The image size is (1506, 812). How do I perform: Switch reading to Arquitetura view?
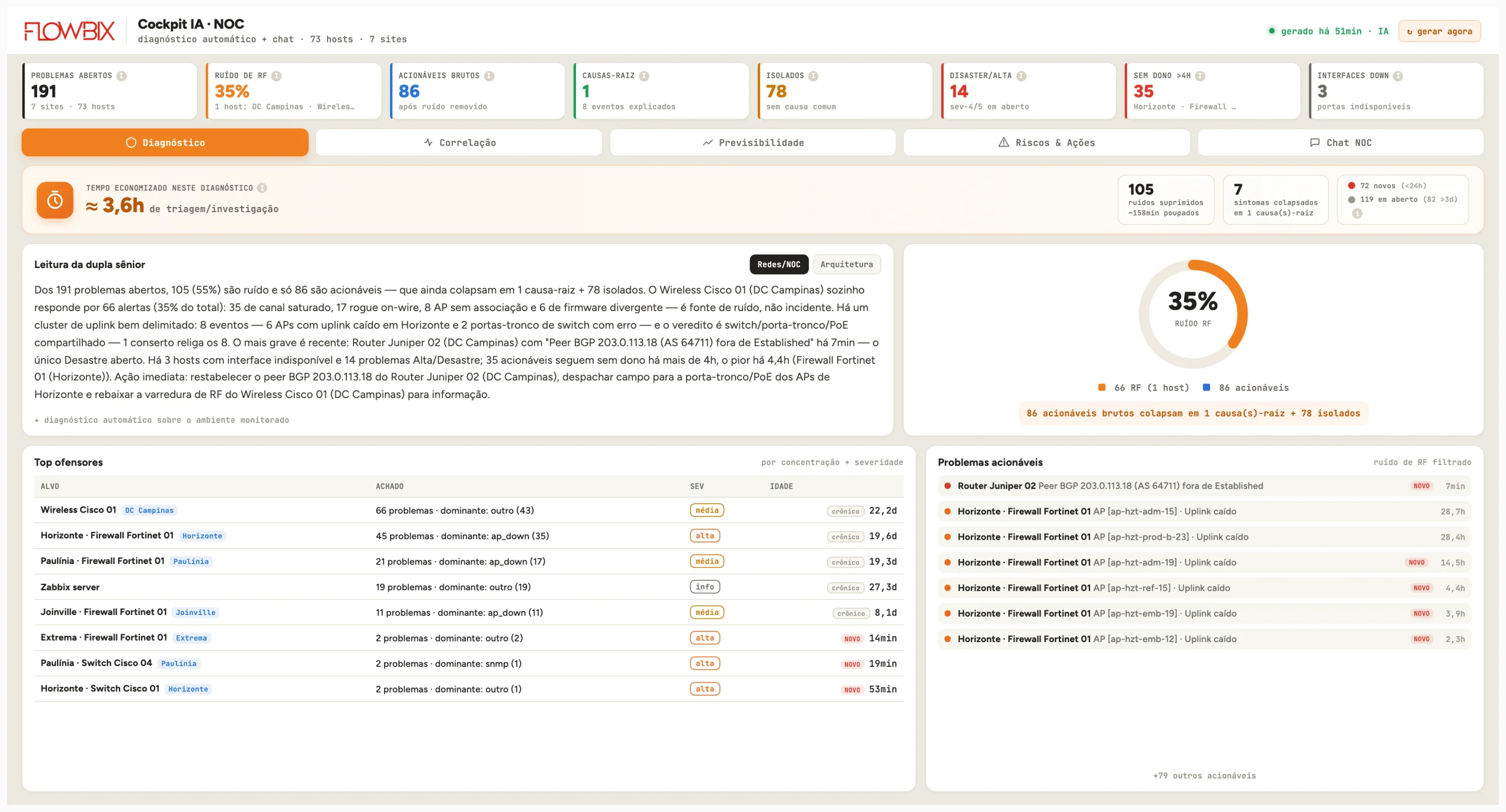847,265
